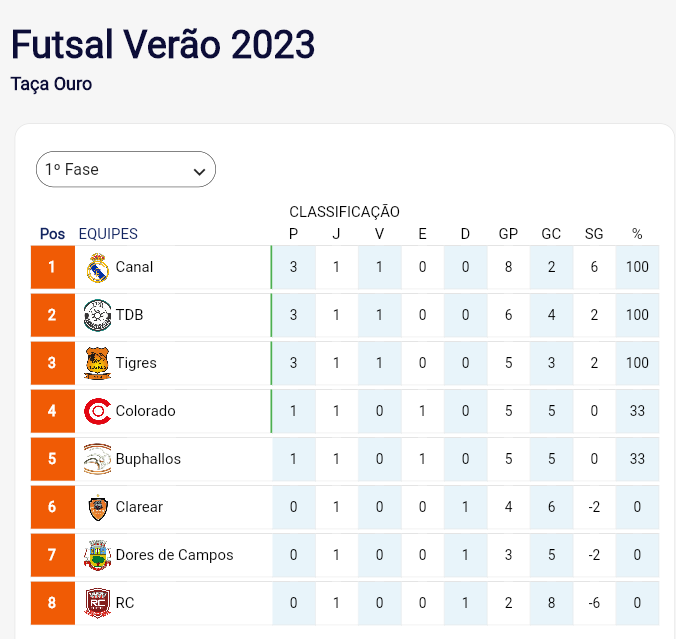Click the SG column header

click(594, 234)
